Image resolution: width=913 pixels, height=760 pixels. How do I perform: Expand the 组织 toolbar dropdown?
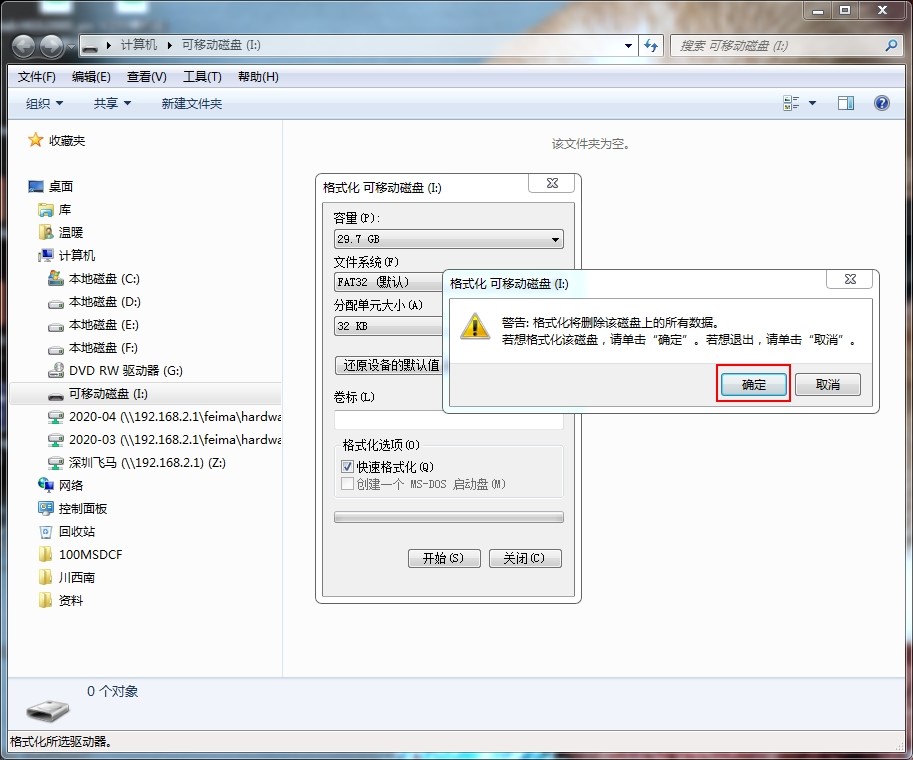click(44, 104)
